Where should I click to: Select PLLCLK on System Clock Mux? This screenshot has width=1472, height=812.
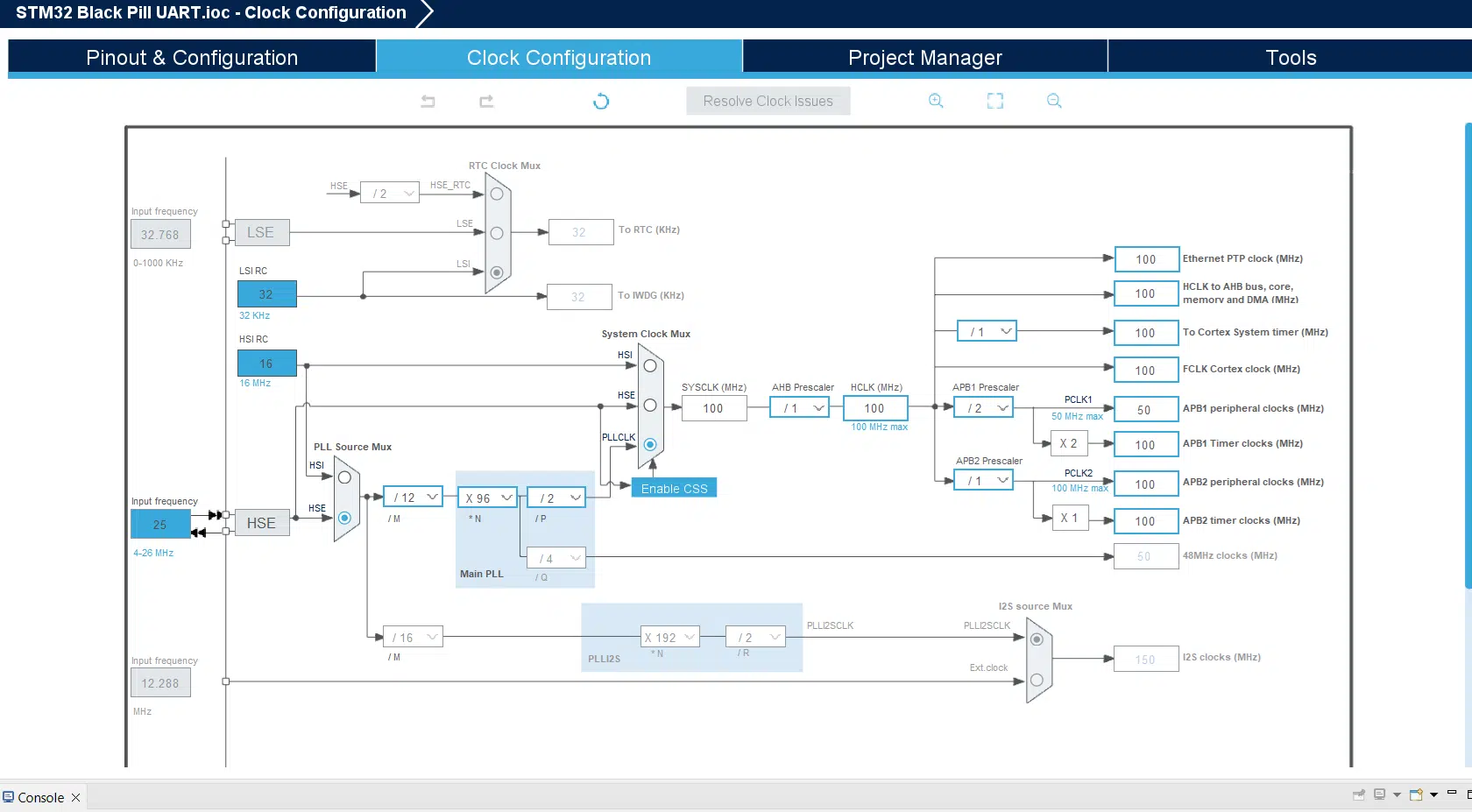click(x=650, y=444)
